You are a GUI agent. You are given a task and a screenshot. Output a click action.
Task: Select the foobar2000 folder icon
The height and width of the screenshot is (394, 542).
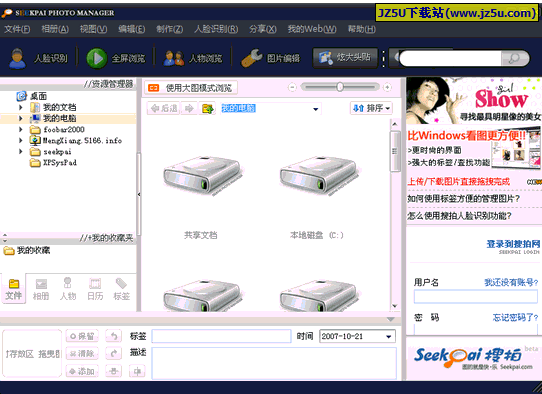tap(35, 130)
